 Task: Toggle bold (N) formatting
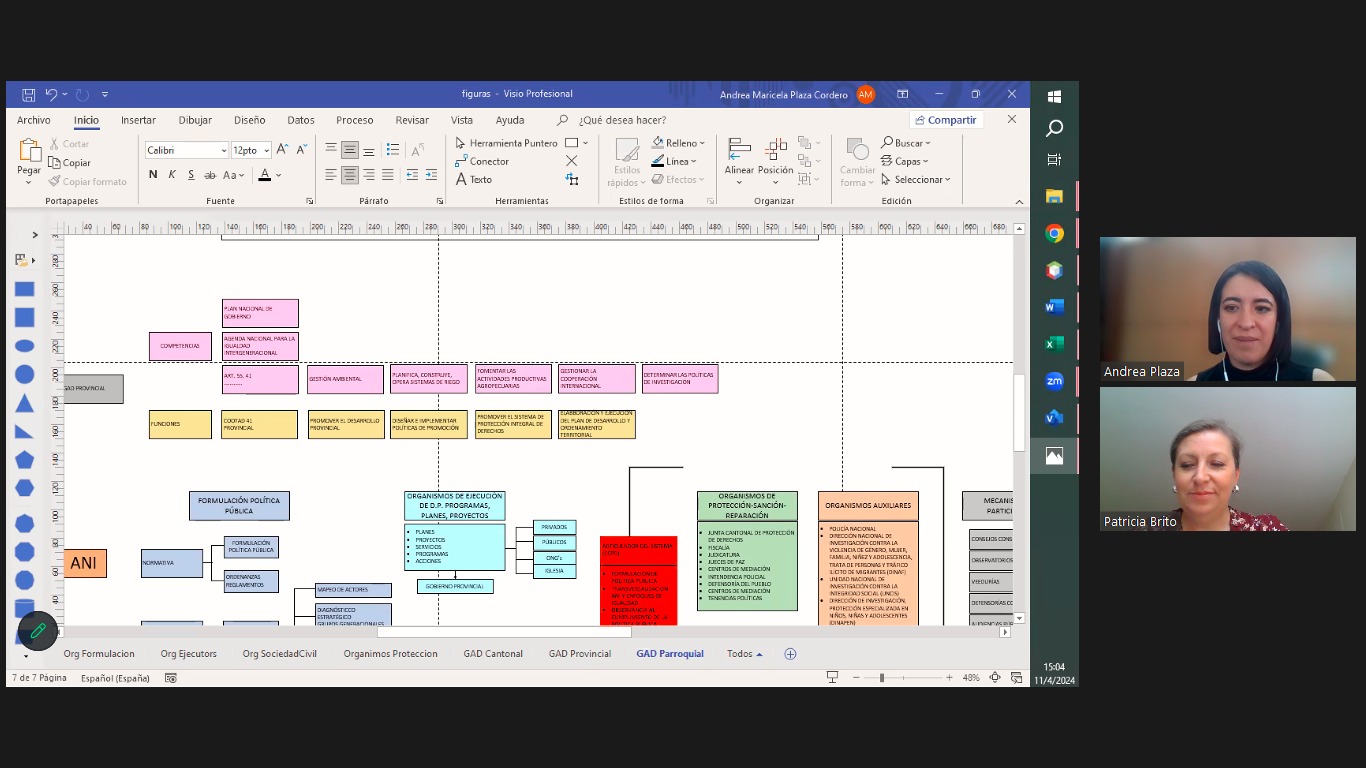153,175
